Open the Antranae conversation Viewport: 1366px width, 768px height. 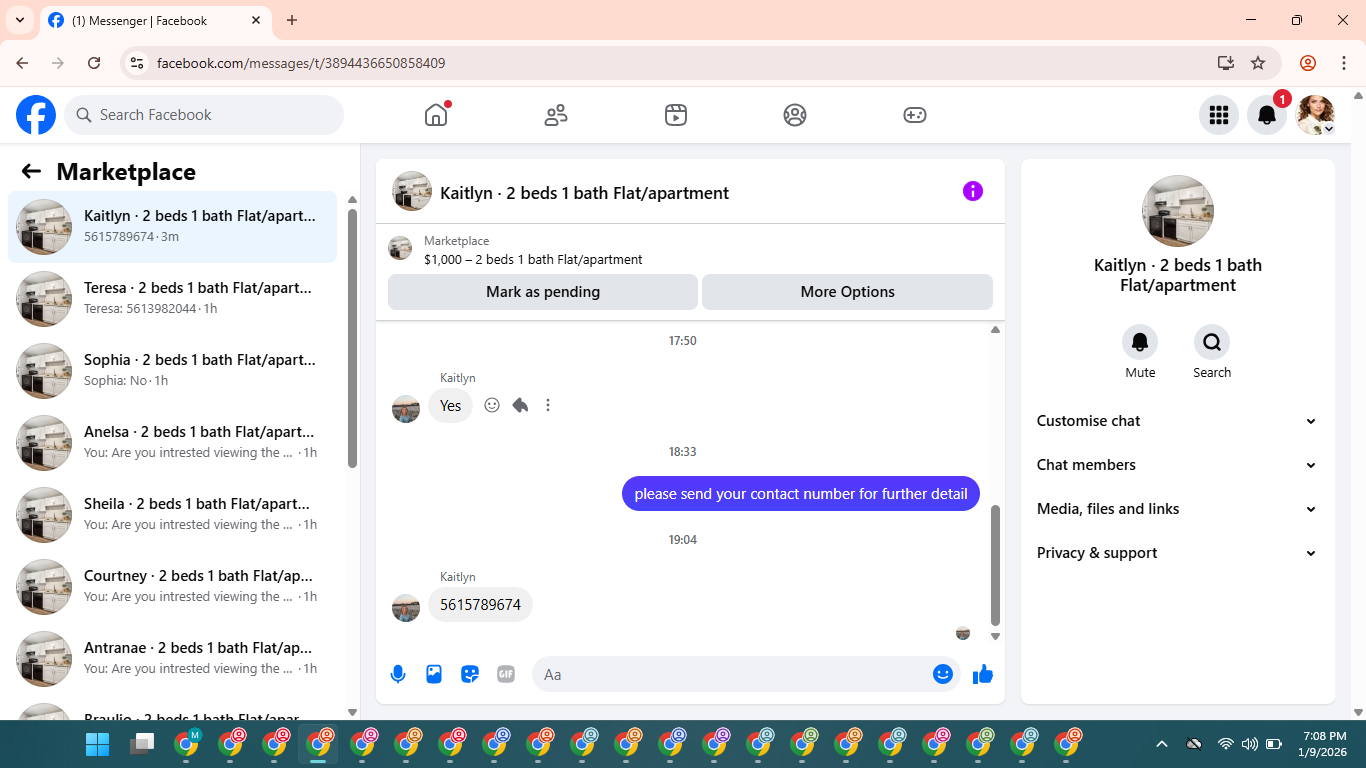pyautogui.click(x=173, y=659)
